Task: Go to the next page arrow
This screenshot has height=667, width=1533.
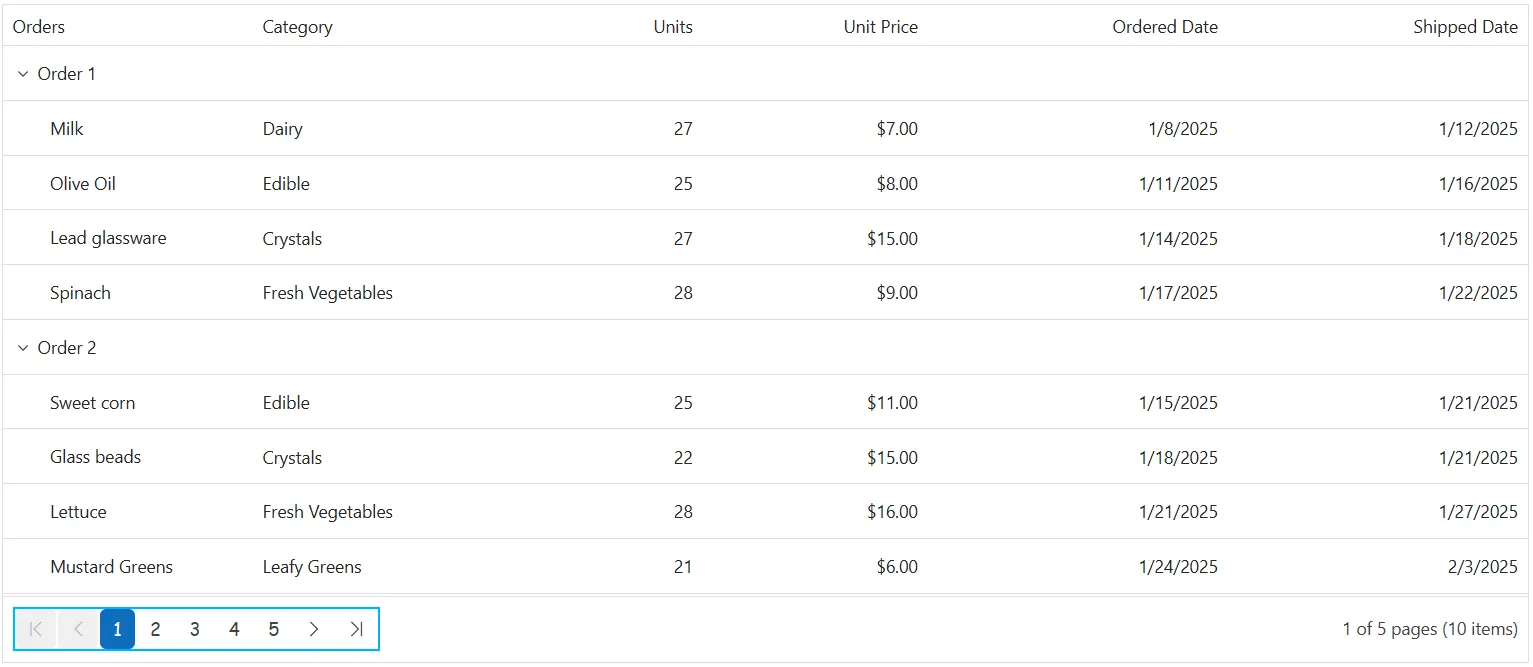Action: click(314, 629)
